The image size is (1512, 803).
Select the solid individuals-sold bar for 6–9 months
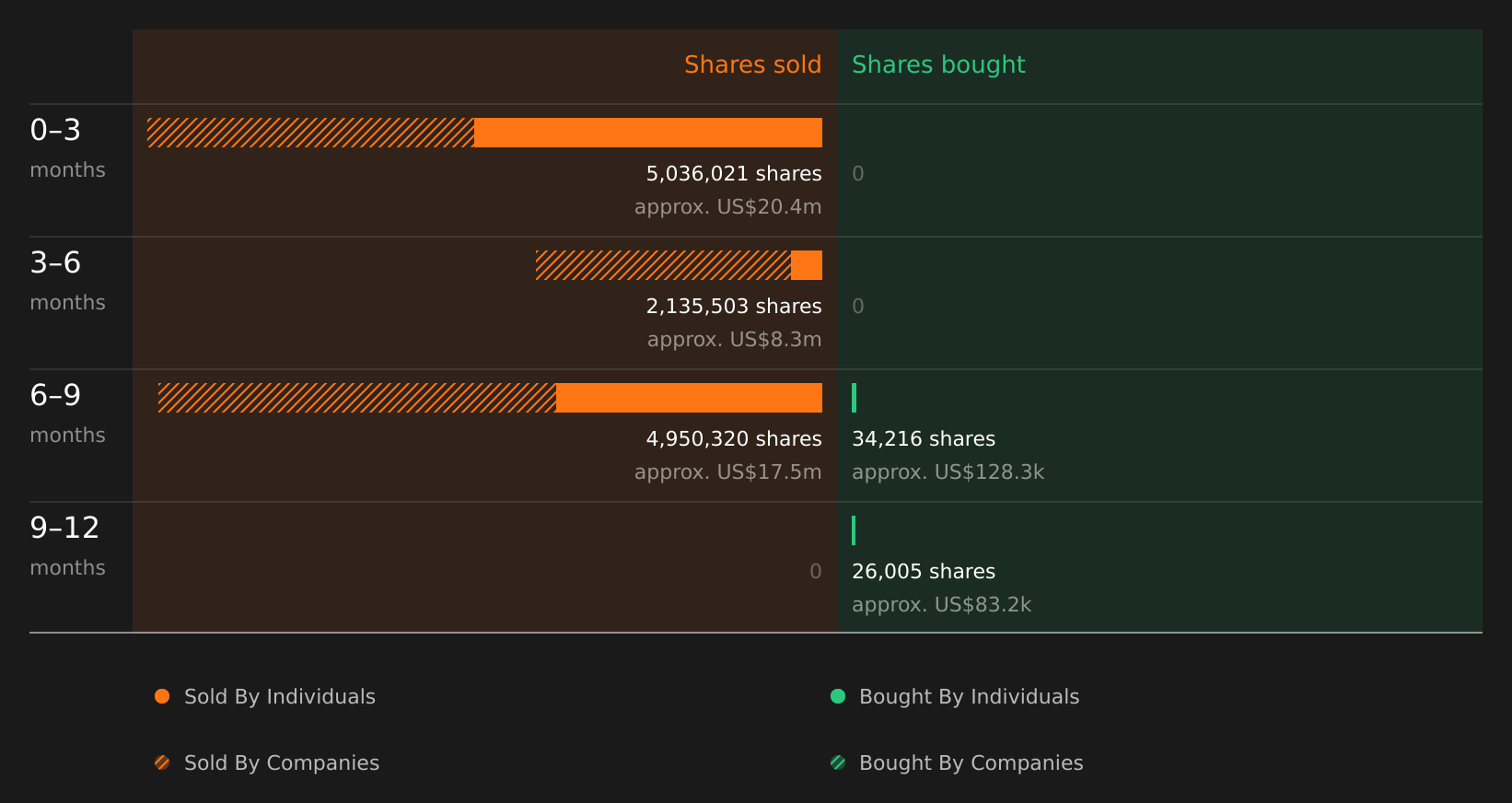pyautogui.click(x=689, y=398)
